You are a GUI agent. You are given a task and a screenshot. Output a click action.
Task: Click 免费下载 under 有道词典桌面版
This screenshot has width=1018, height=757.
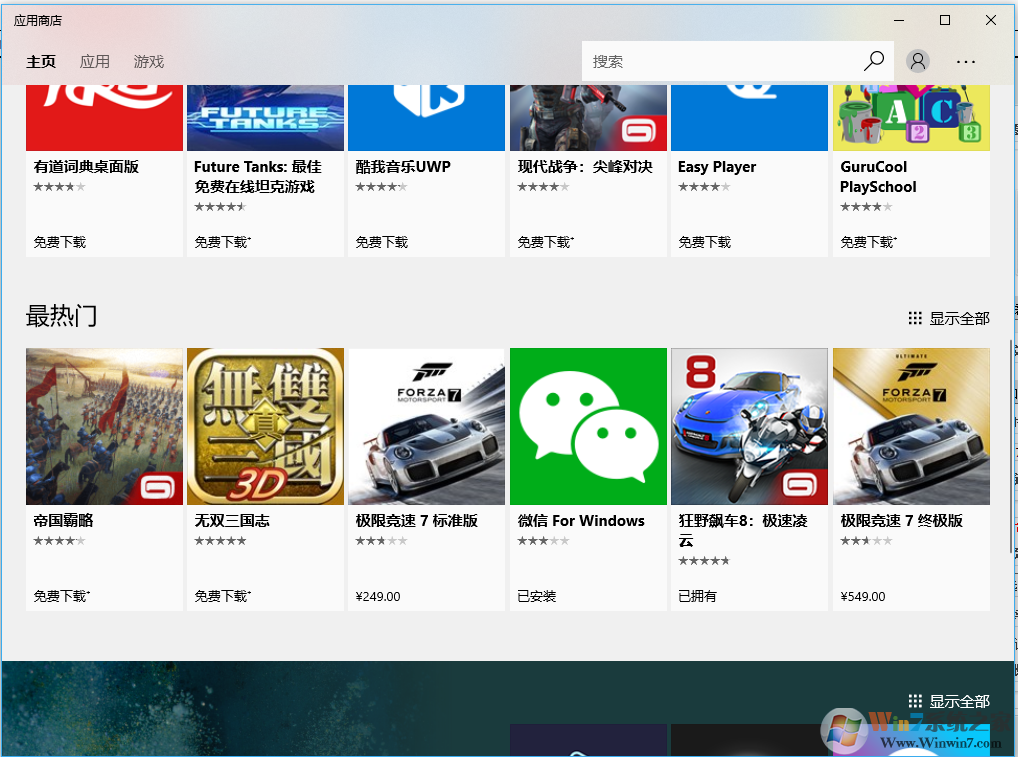(60, 242)
